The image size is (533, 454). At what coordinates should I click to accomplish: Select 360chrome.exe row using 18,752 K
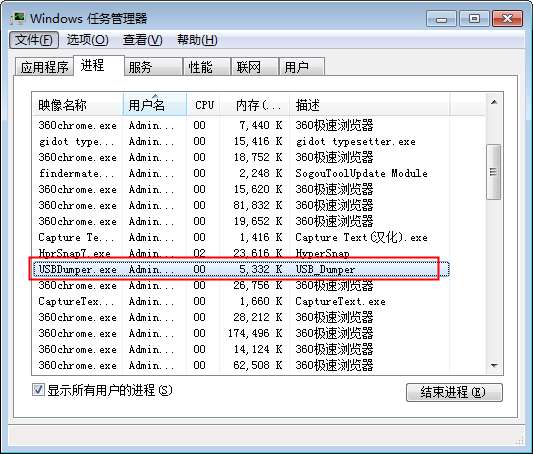(241, 157)
